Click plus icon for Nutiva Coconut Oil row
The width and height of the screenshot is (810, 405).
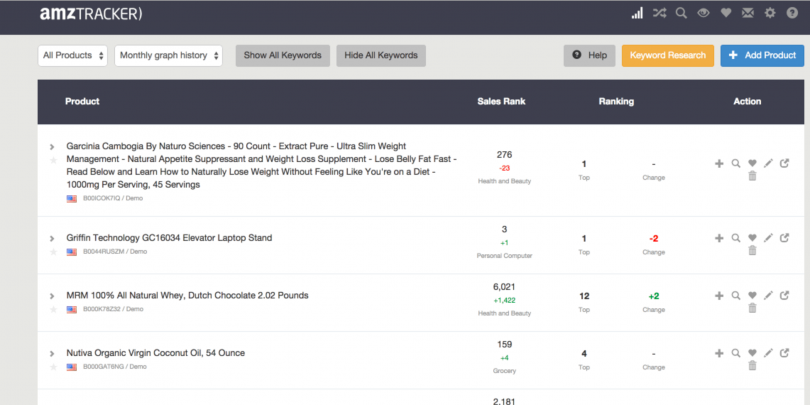tap(719, 353)
